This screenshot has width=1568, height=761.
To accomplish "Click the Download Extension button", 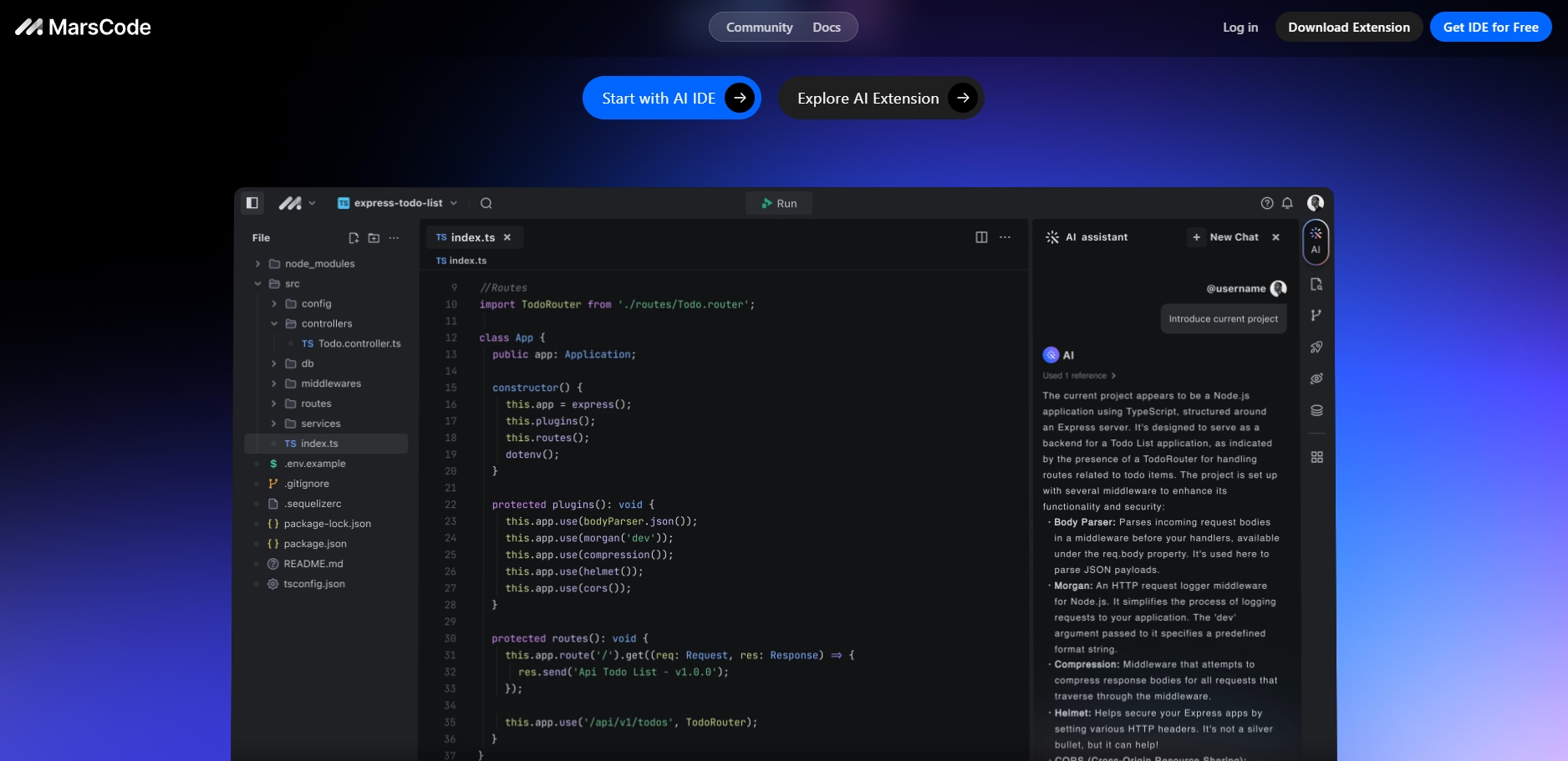I will tap(1348, 28).
